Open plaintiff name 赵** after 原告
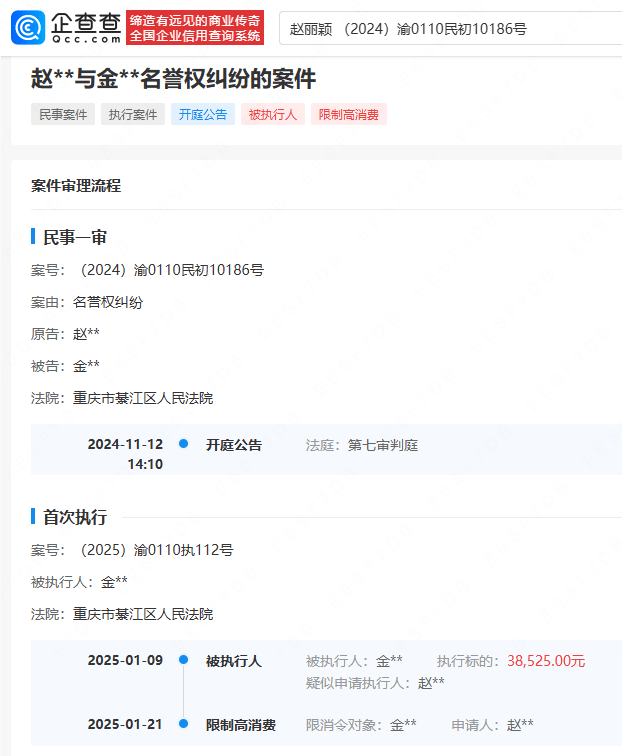This screenshot has height=756, width=622. click(x=86, y=334)
